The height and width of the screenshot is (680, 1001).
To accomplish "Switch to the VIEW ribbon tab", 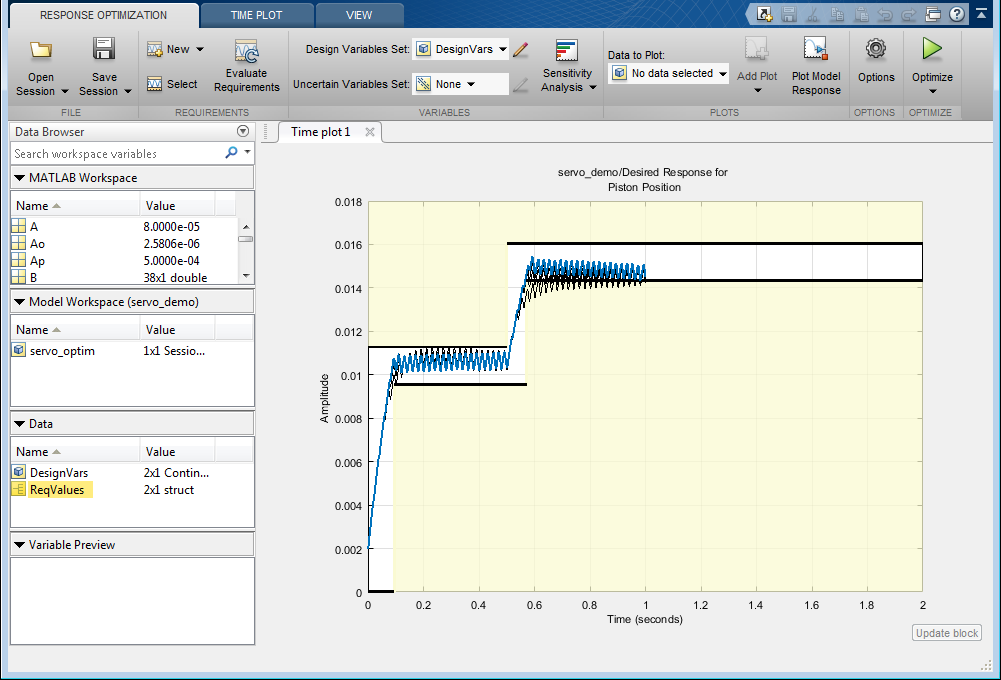I will coord(358,15).
